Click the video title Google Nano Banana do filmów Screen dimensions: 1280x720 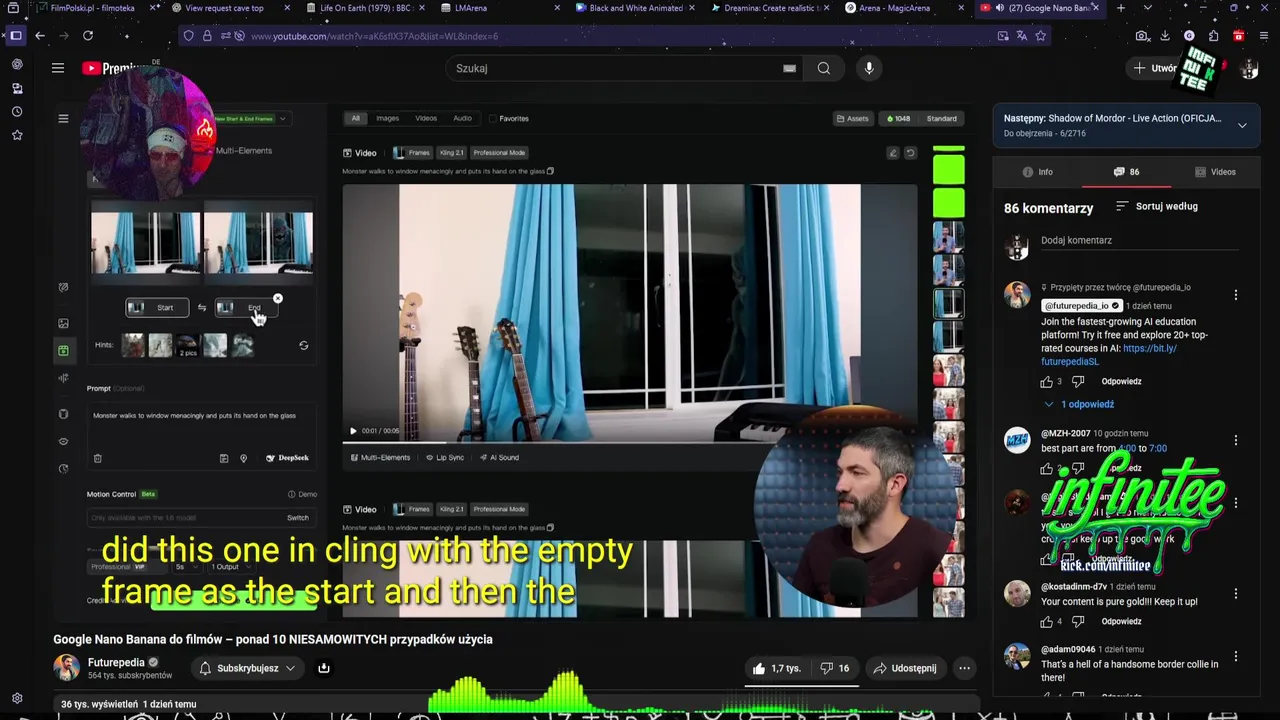coord(273,639)
